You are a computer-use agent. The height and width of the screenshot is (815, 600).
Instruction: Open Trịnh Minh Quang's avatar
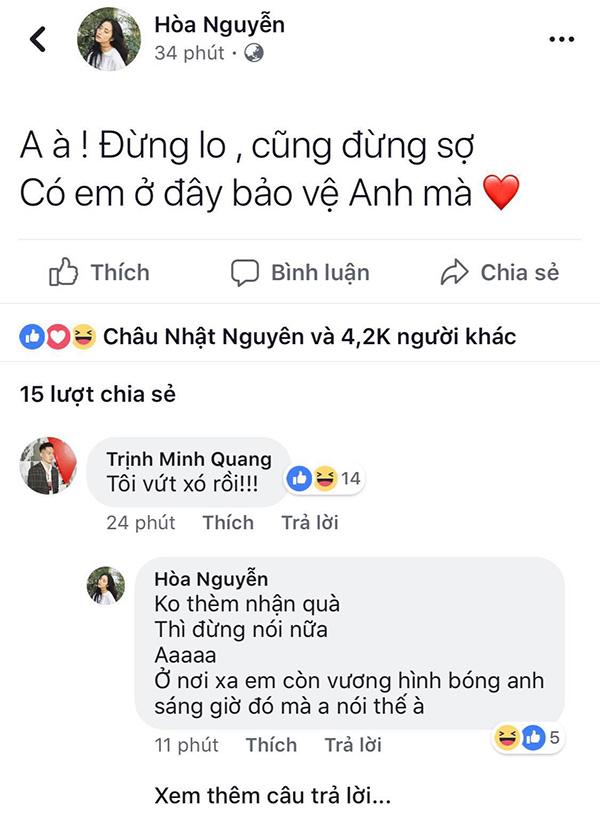tap(47, 465)
